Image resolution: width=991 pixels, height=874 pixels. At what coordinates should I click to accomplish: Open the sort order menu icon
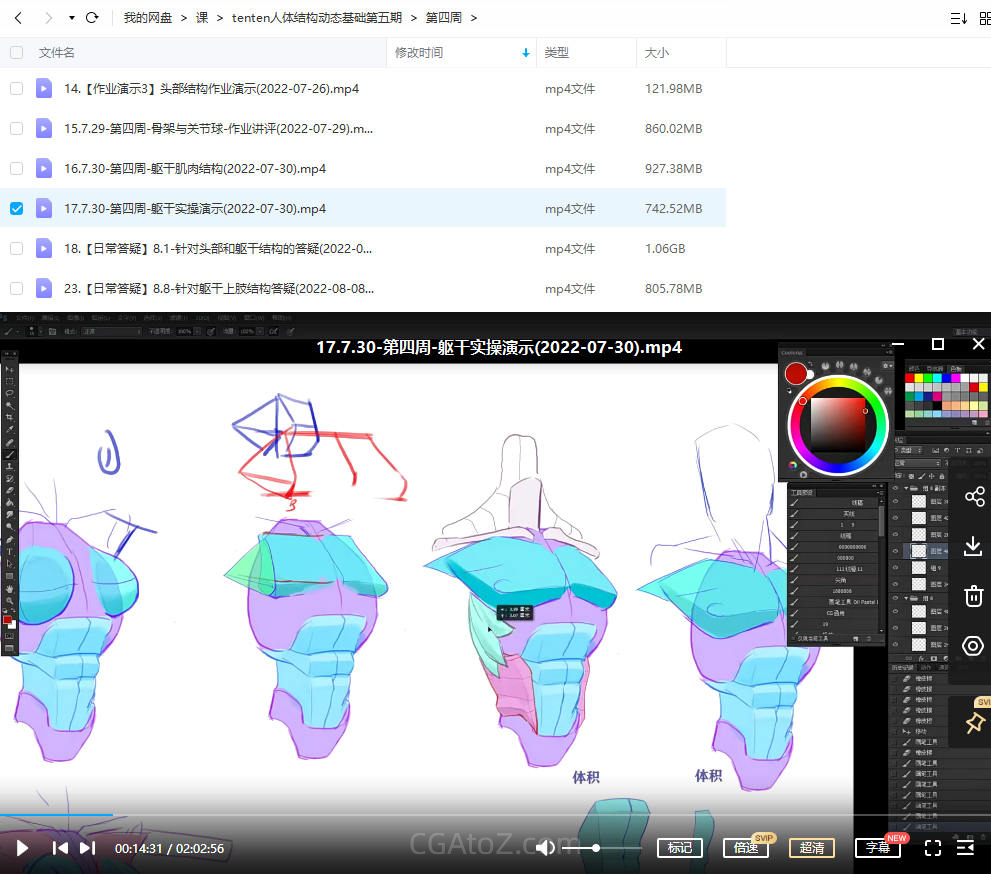click(x=957, y=18)
